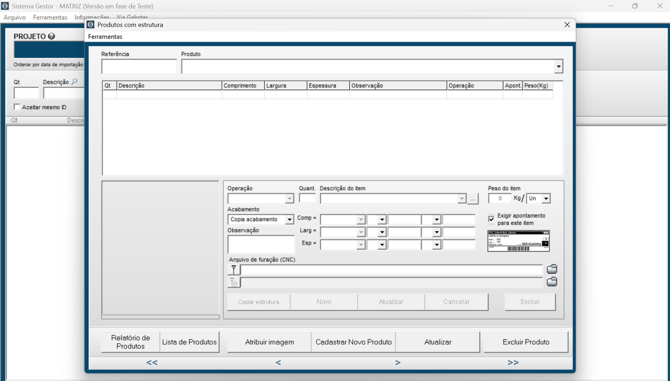
Task: Enable the Aceitar mesmo ID checkbox
Action: pyautogui.click(x=17, y=107)
